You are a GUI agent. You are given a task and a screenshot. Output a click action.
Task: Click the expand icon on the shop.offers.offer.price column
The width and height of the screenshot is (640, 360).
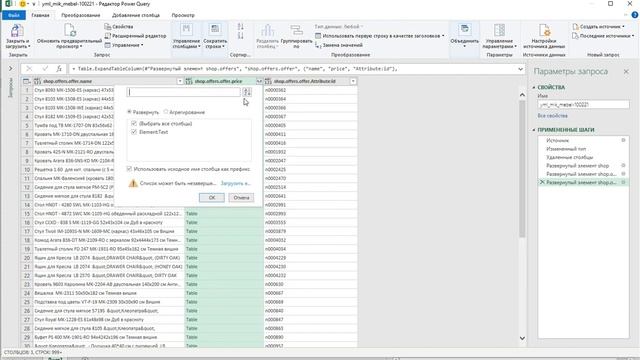point(259,81)
